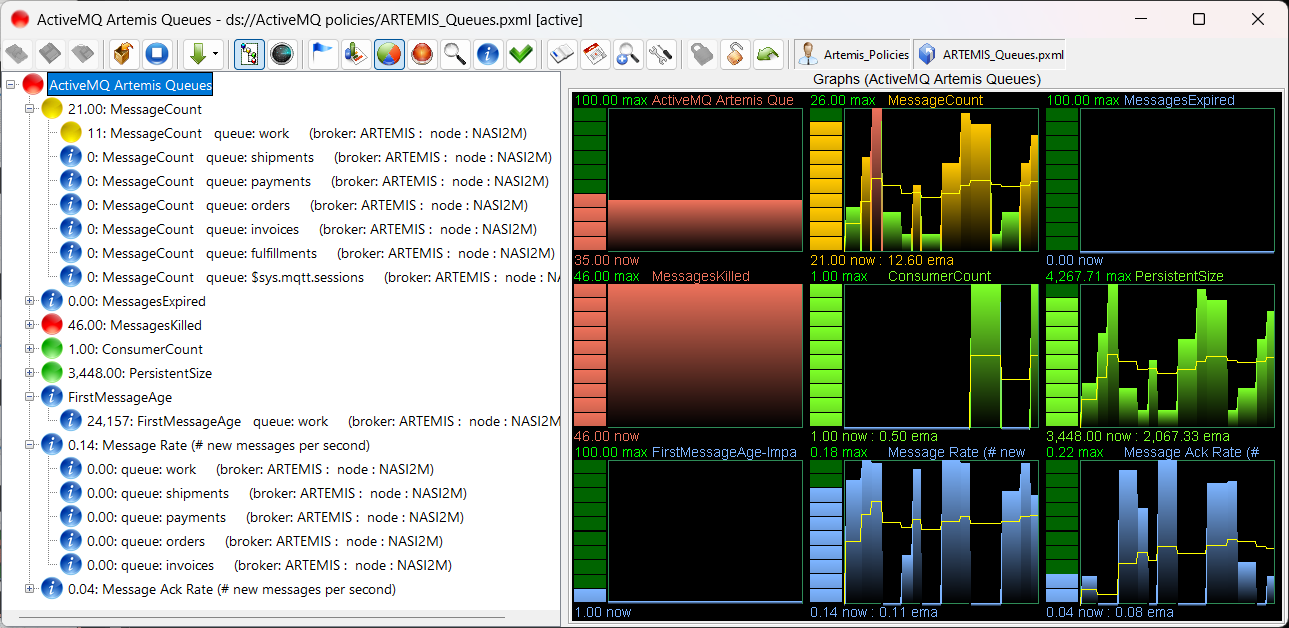
Task: Click the info icon beside 0.00: MessagesExpired
Action: tap(52, 301)
